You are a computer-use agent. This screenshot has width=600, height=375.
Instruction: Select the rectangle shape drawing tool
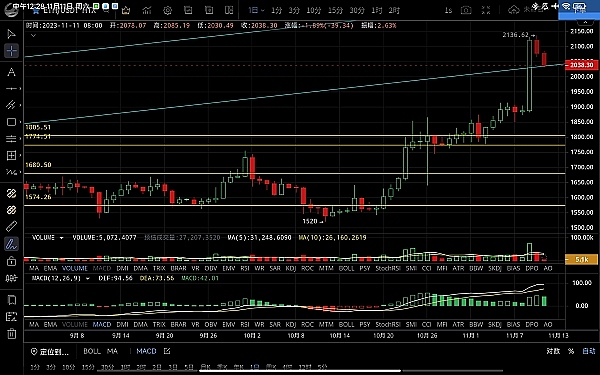(x=11, y=122)
